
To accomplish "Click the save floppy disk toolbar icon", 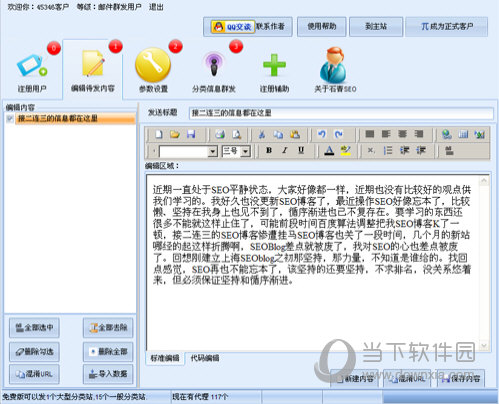I will (191, 134).
